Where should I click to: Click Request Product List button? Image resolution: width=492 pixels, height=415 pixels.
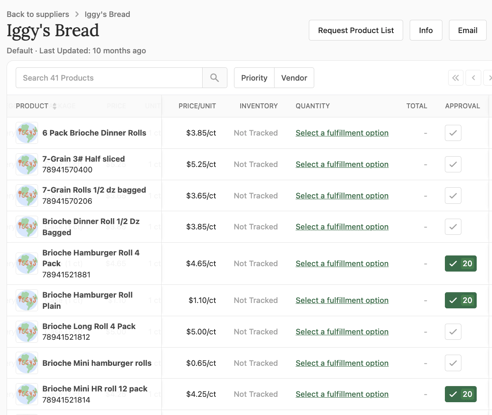click(x=356, y=30)
